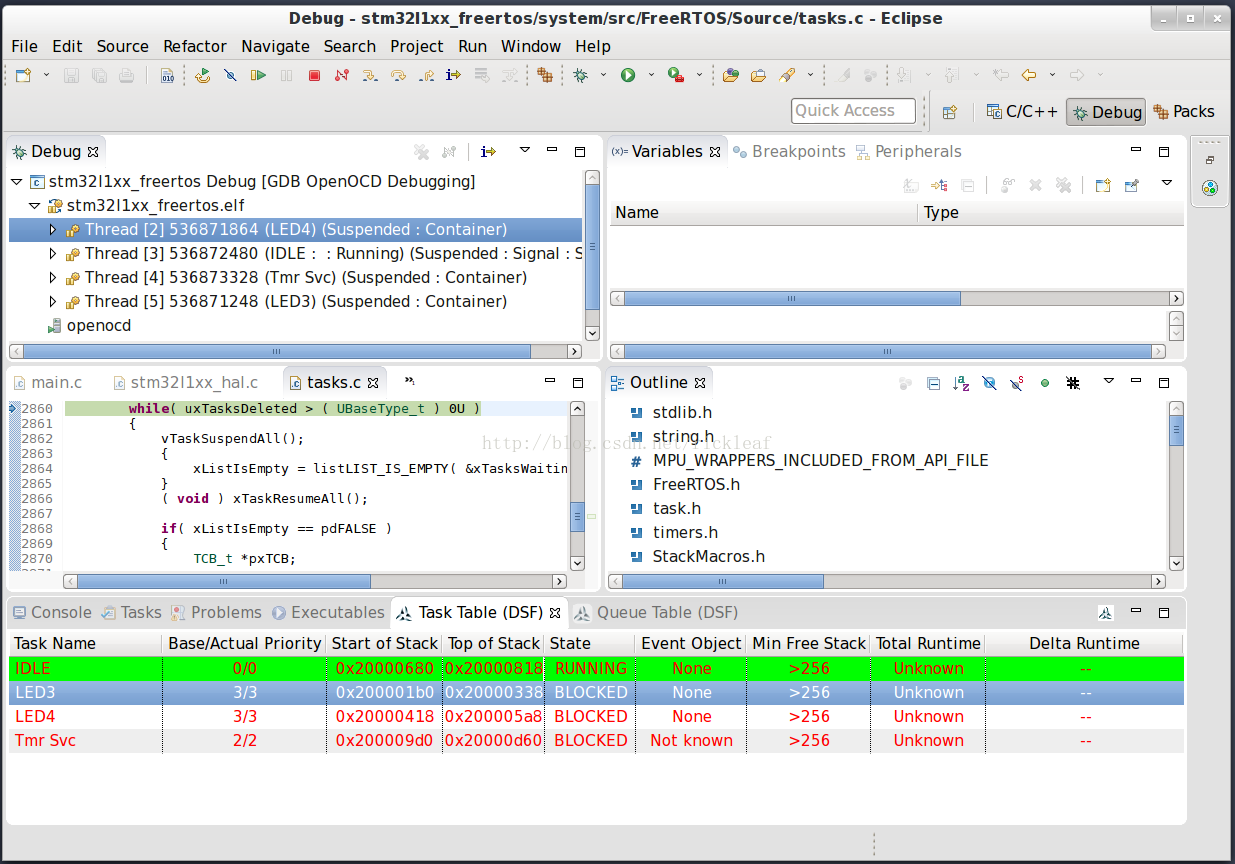Click the Packs icon in main toolbar

tap(545, 75)
